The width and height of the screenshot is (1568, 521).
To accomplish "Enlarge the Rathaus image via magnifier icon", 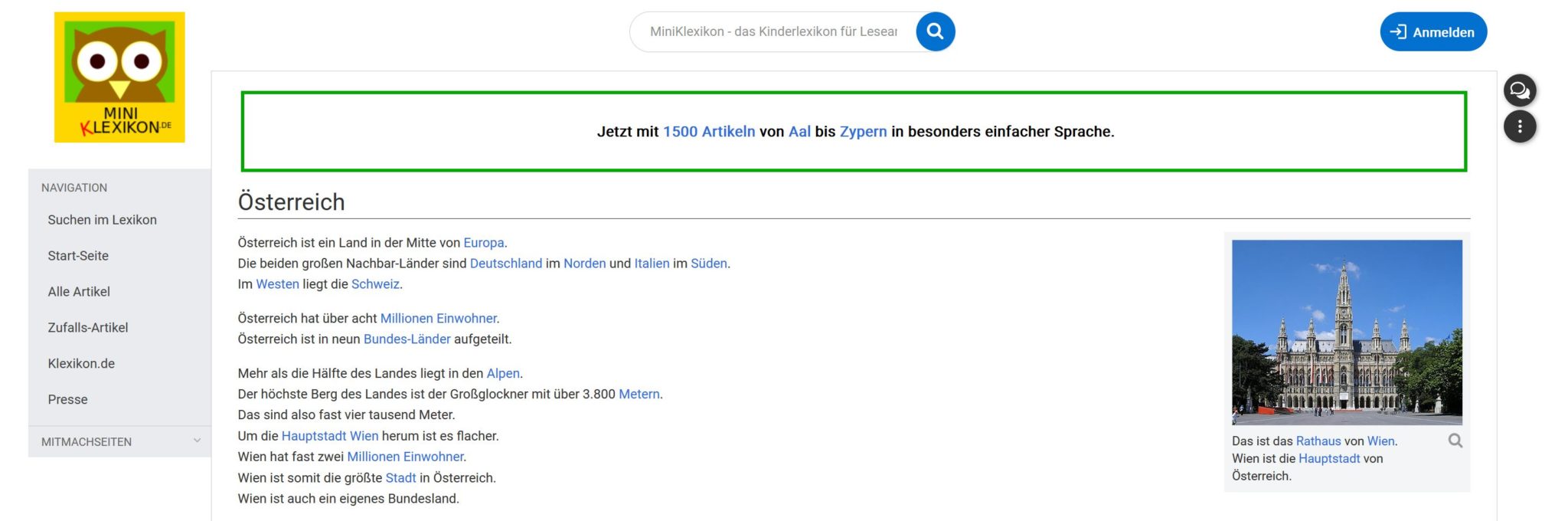I will point(1455,441).
